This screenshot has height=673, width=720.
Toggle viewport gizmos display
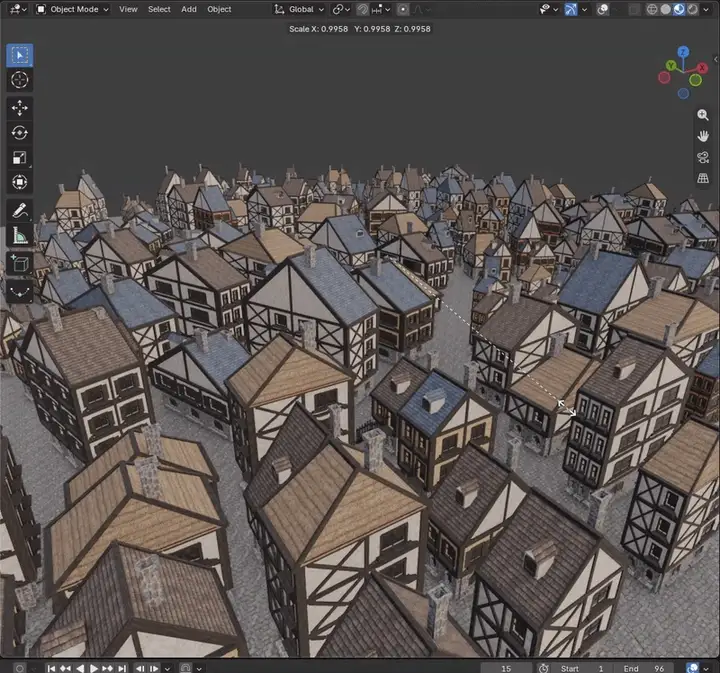[x=571, y=9]
